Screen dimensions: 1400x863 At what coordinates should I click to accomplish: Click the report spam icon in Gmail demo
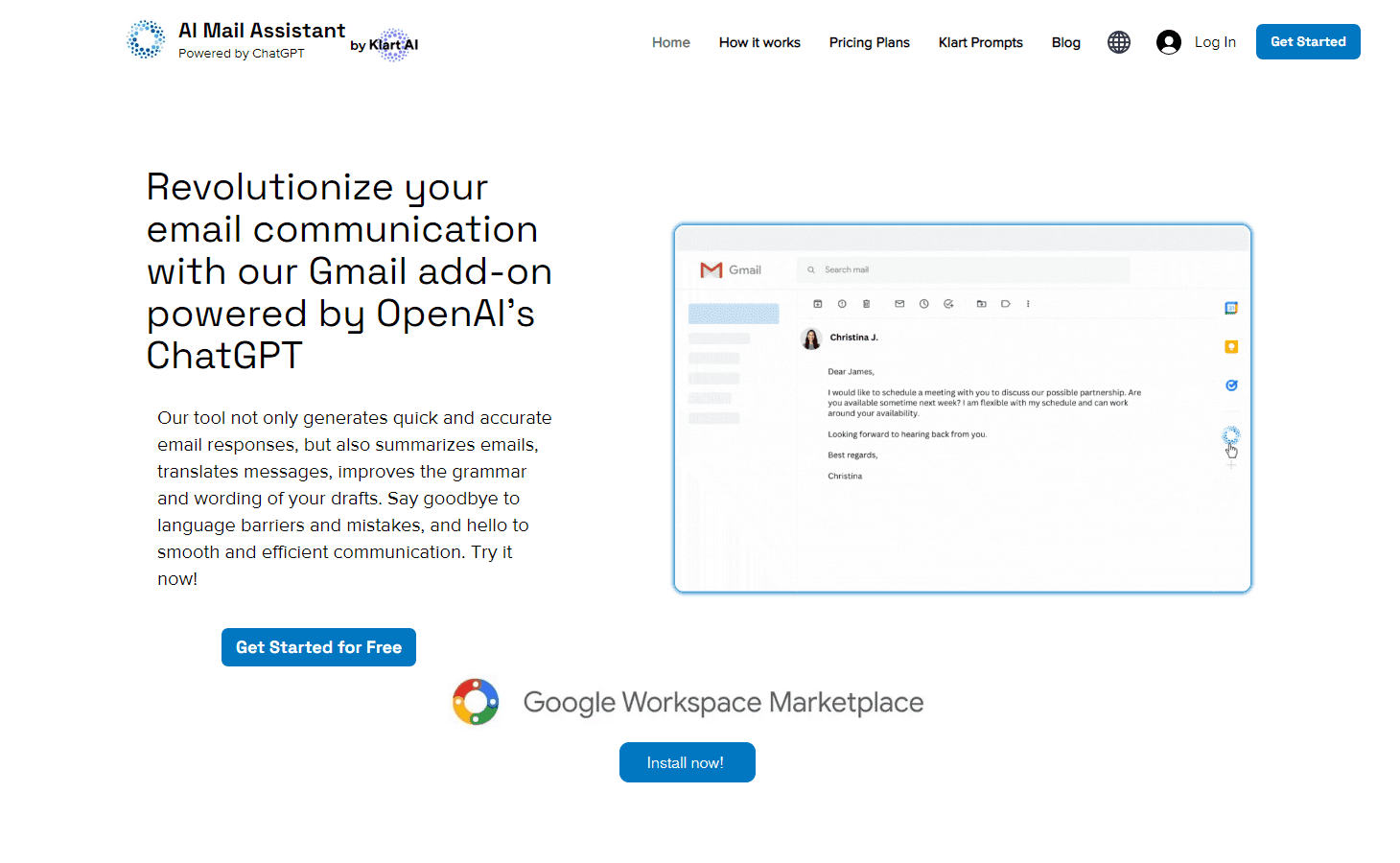[842, 304]
